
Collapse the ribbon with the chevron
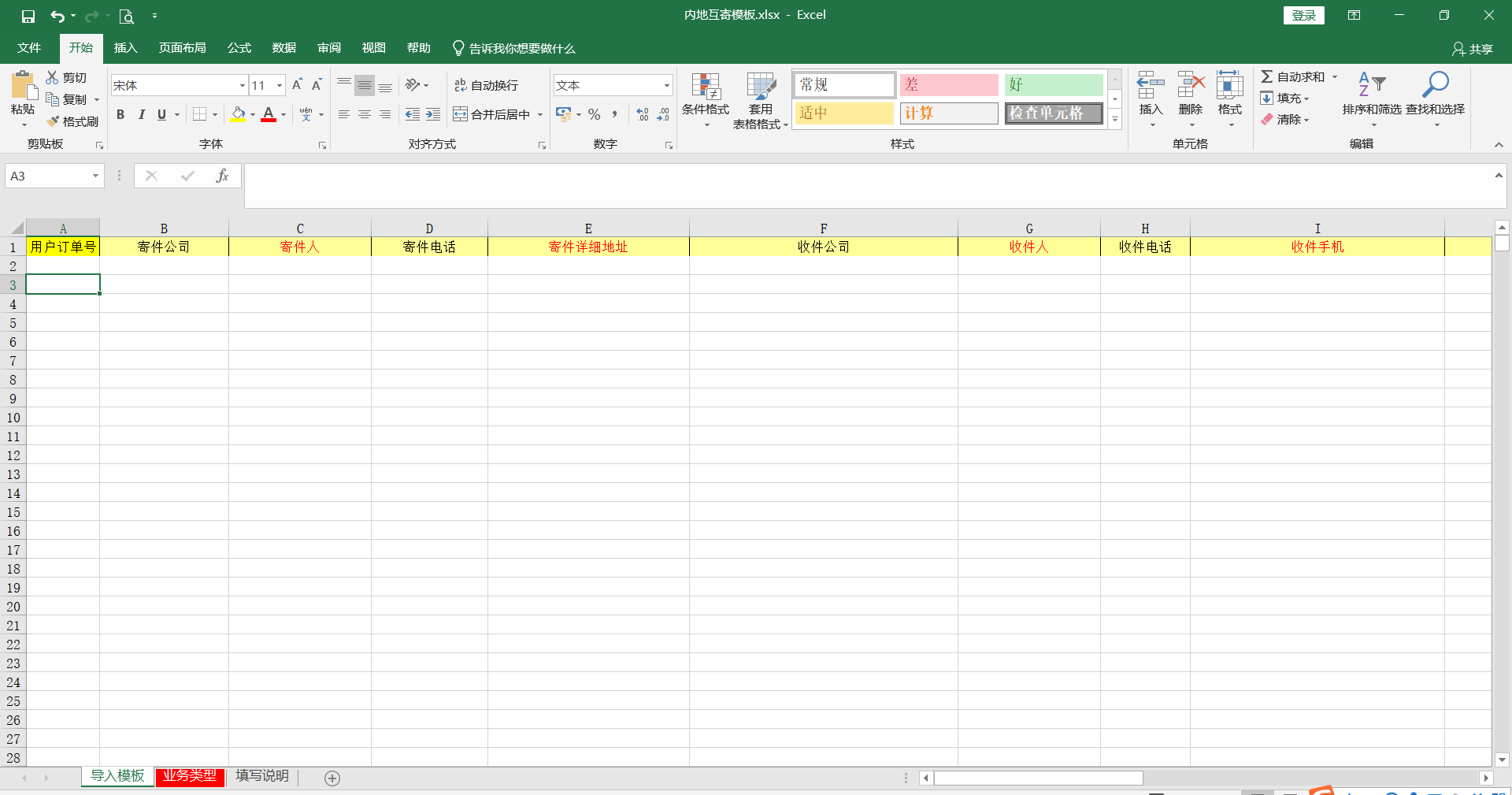coord(1499,145)
